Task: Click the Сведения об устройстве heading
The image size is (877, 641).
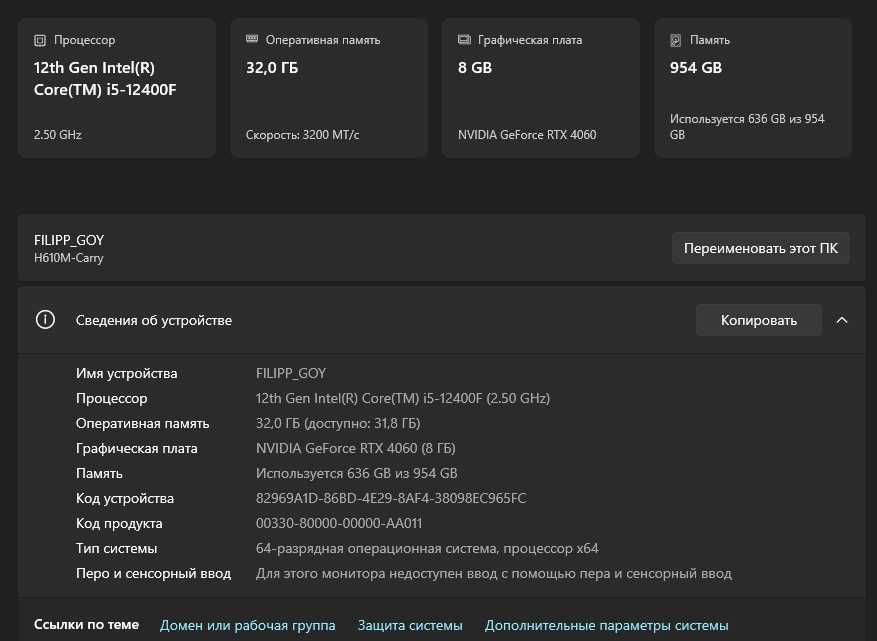Action: pyautogui.click(x=154, y=320)
